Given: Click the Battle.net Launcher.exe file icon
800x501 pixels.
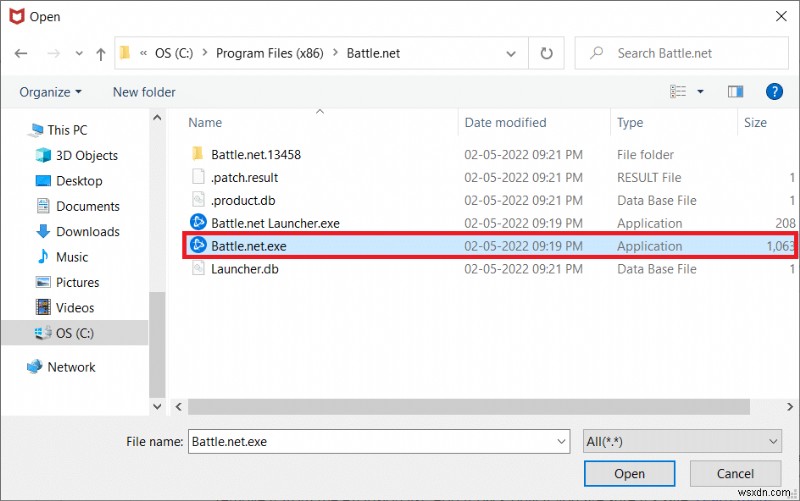Looking at the screenshot, I should 197,223.
